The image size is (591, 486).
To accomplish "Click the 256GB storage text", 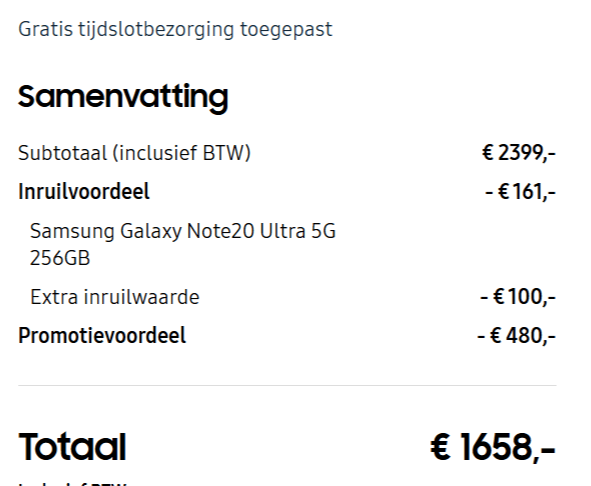I will (x=60, y=258).
